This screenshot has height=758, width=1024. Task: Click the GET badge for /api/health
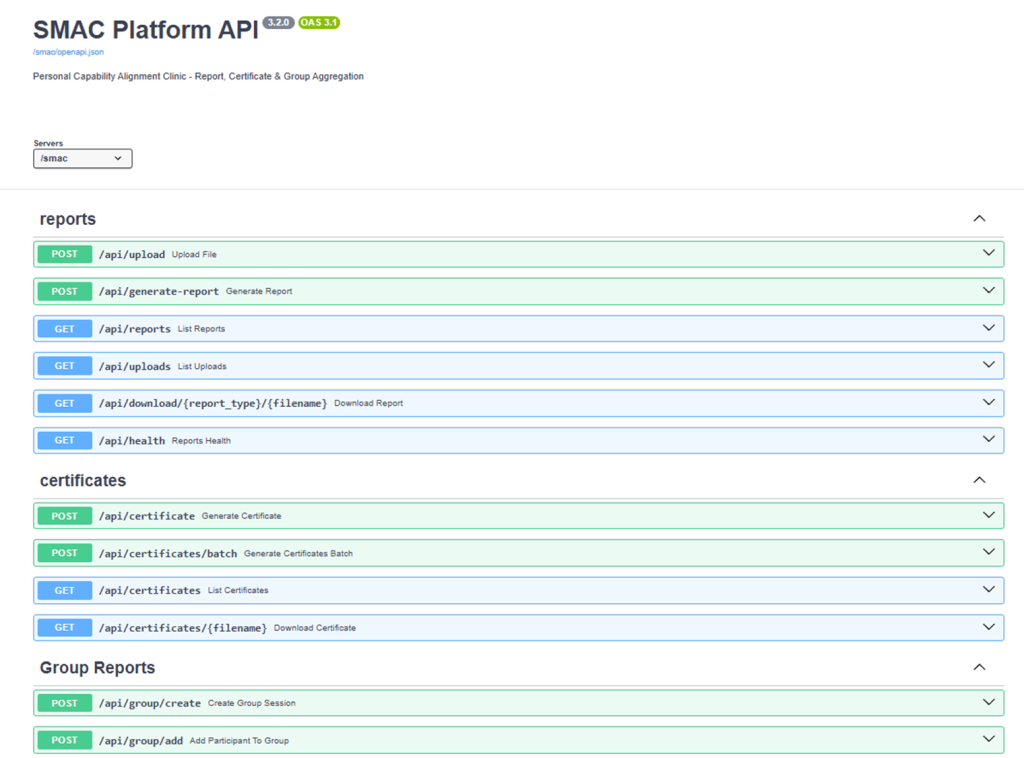pyautogui.click(x=64, y=440)
